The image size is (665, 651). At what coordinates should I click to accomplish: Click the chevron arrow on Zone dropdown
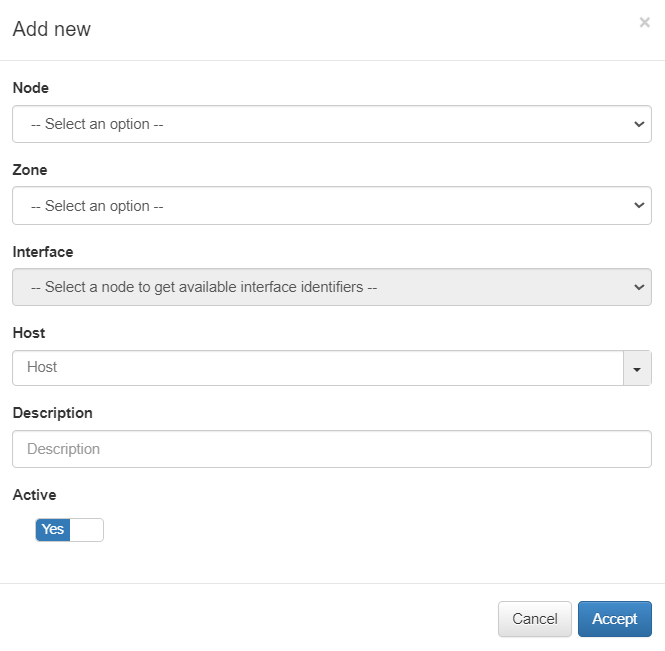639,206
